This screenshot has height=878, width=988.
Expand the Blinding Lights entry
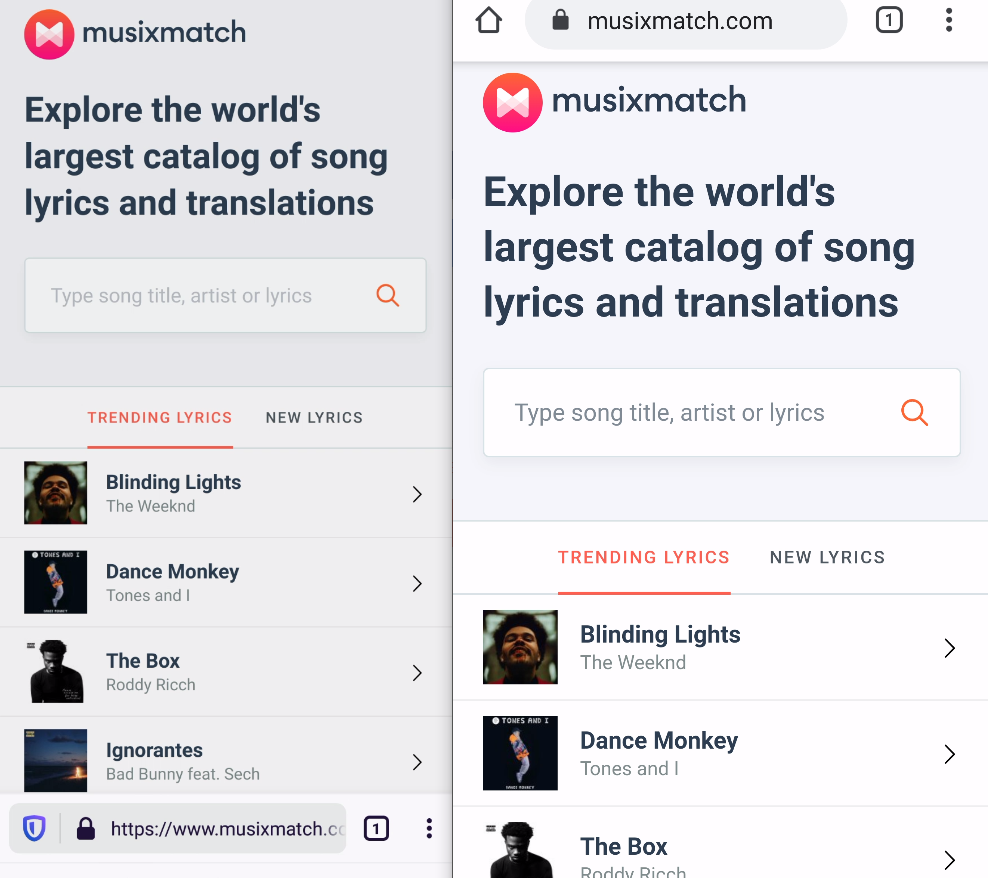pos(949,648)
